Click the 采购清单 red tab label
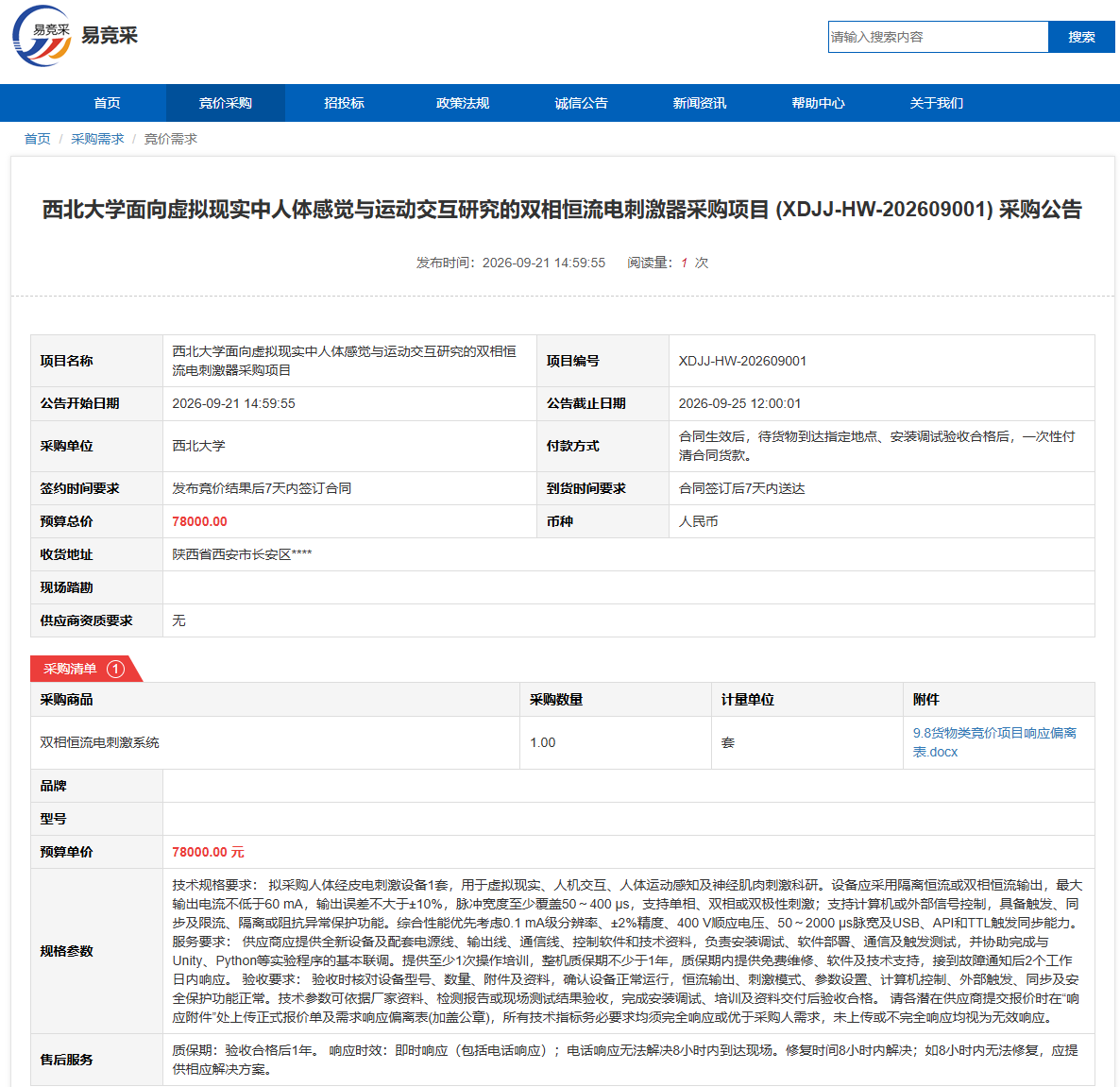Viewport: 1120px width, 1087px height. (x=70, y=669)
